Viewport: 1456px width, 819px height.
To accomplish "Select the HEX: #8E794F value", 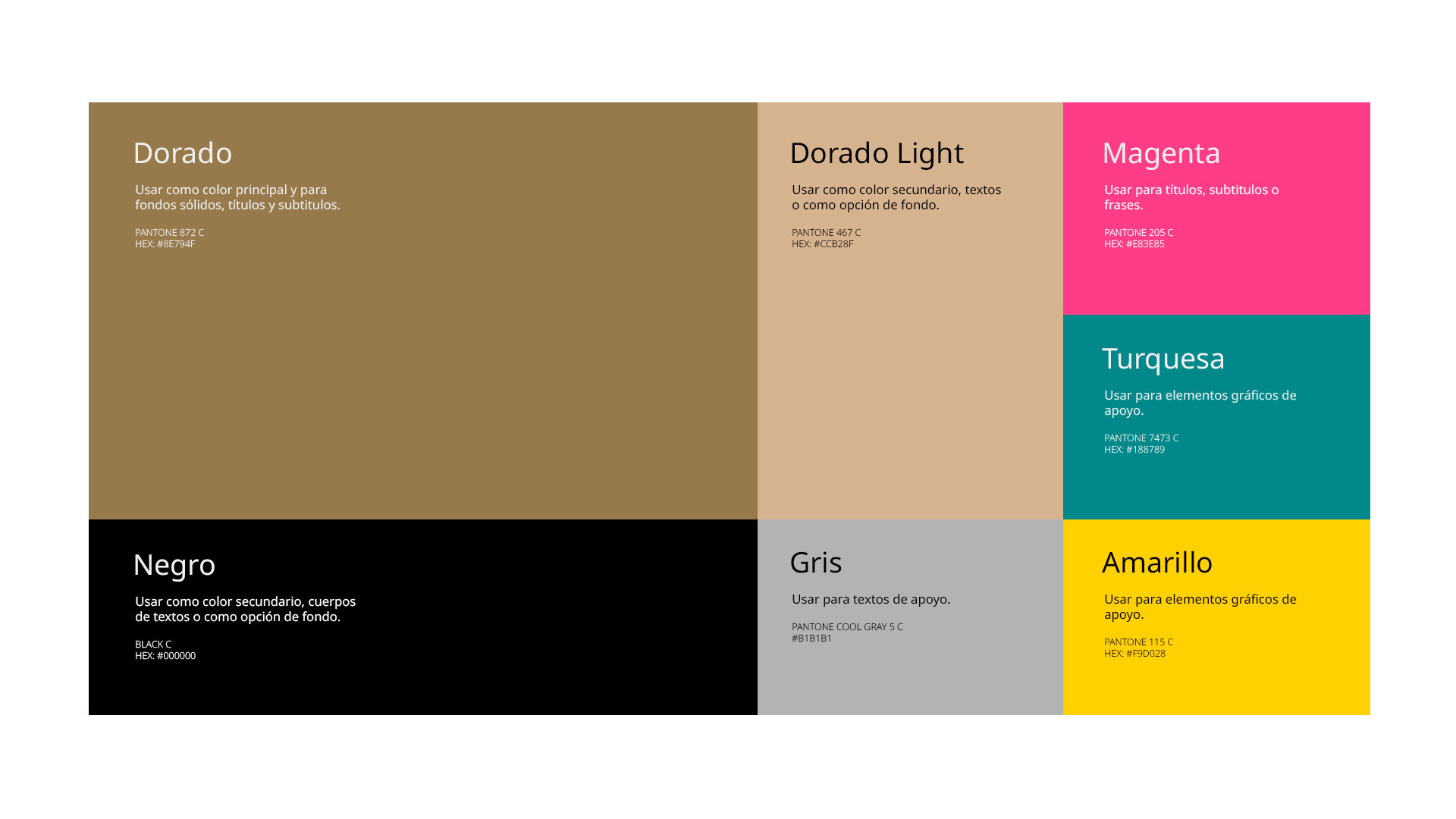I will tap(165, 244).
